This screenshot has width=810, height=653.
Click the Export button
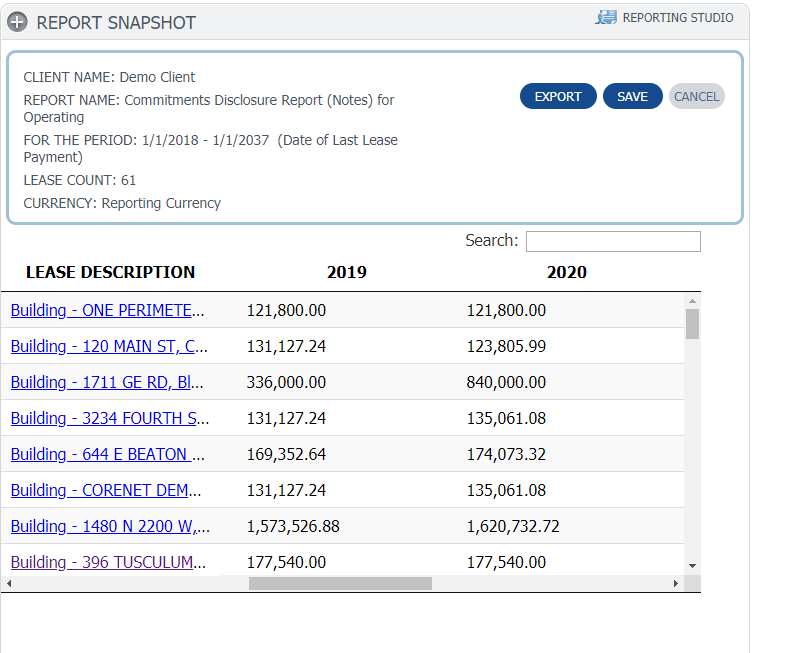[558, 96]
